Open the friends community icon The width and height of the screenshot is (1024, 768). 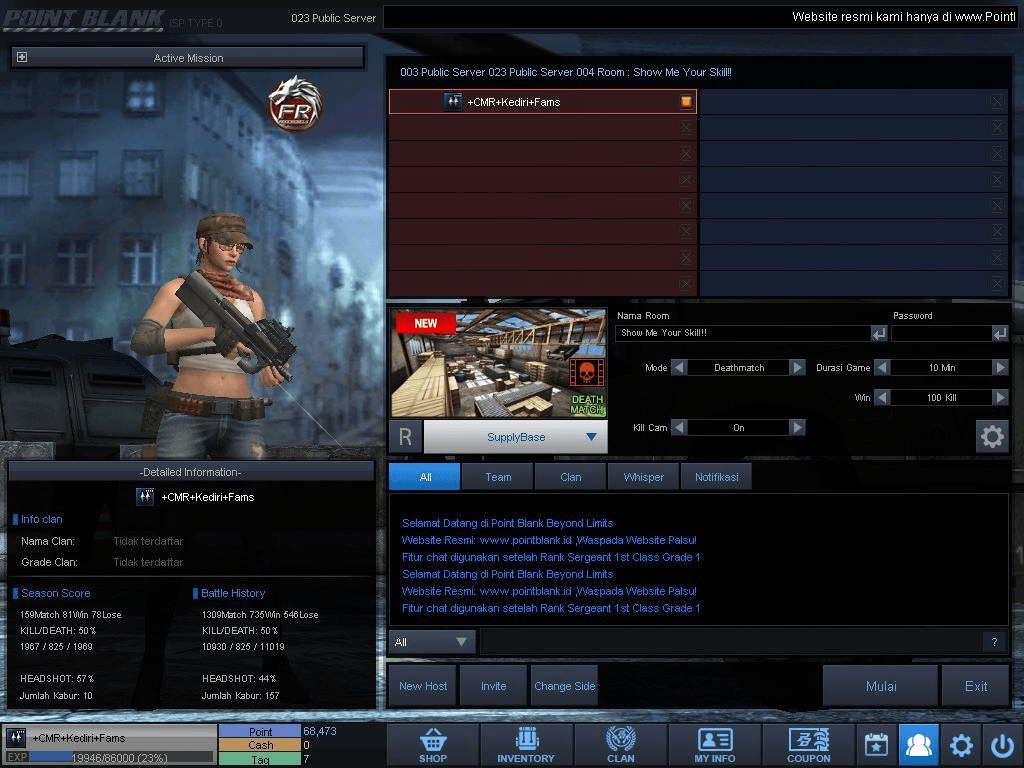[919, 744]
